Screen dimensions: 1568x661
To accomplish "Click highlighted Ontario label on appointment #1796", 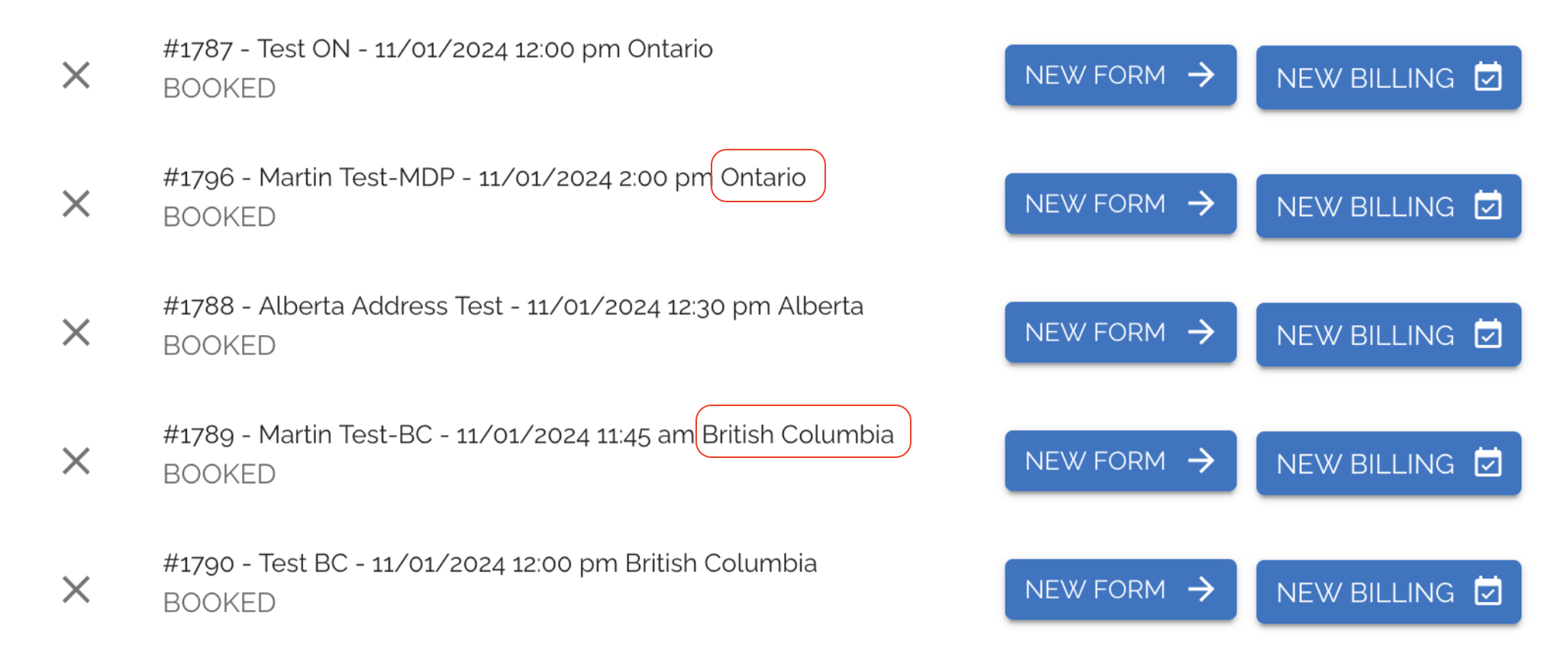I will pyautogui.click(x=763, y=177).
